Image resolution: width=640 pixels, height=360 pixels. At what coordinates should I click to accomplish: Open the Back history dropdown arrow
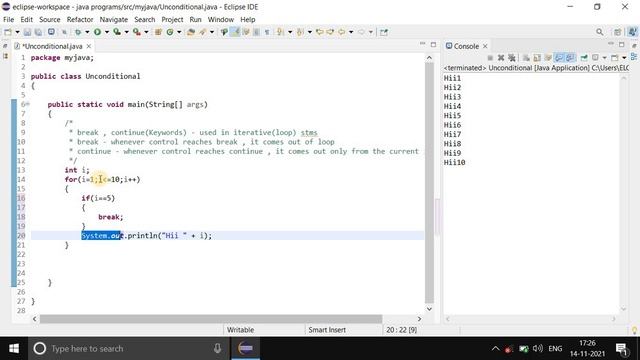(x=351, y=32)
